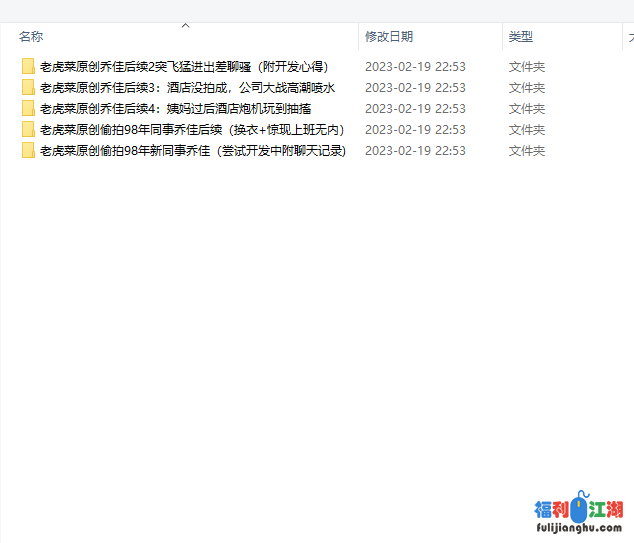
Task: Click empty white space below the folder list
Action: [300, 330]
